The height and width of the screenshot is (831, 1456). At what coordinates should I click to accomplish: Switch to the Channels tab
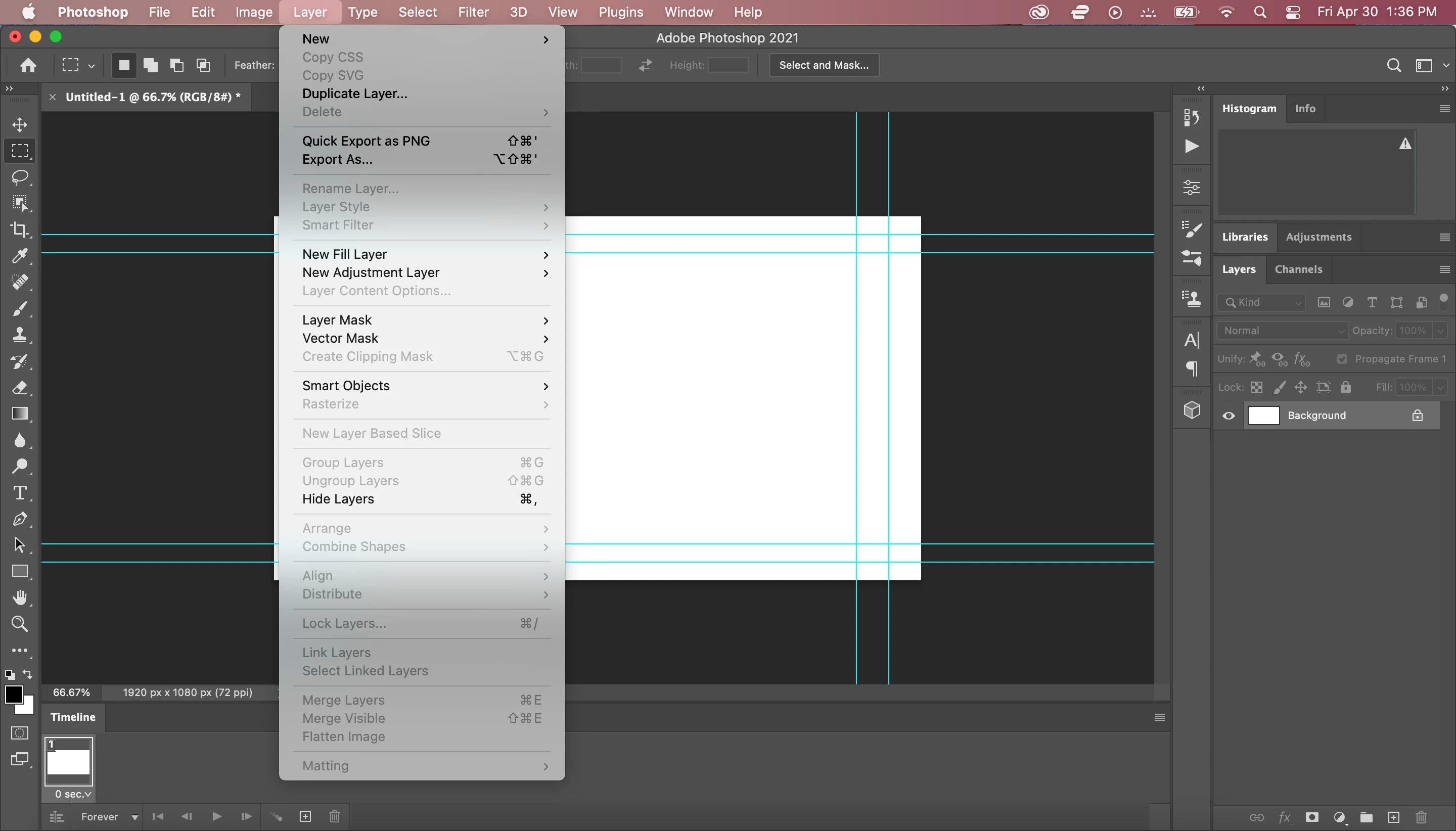[x=1298, y=269]
